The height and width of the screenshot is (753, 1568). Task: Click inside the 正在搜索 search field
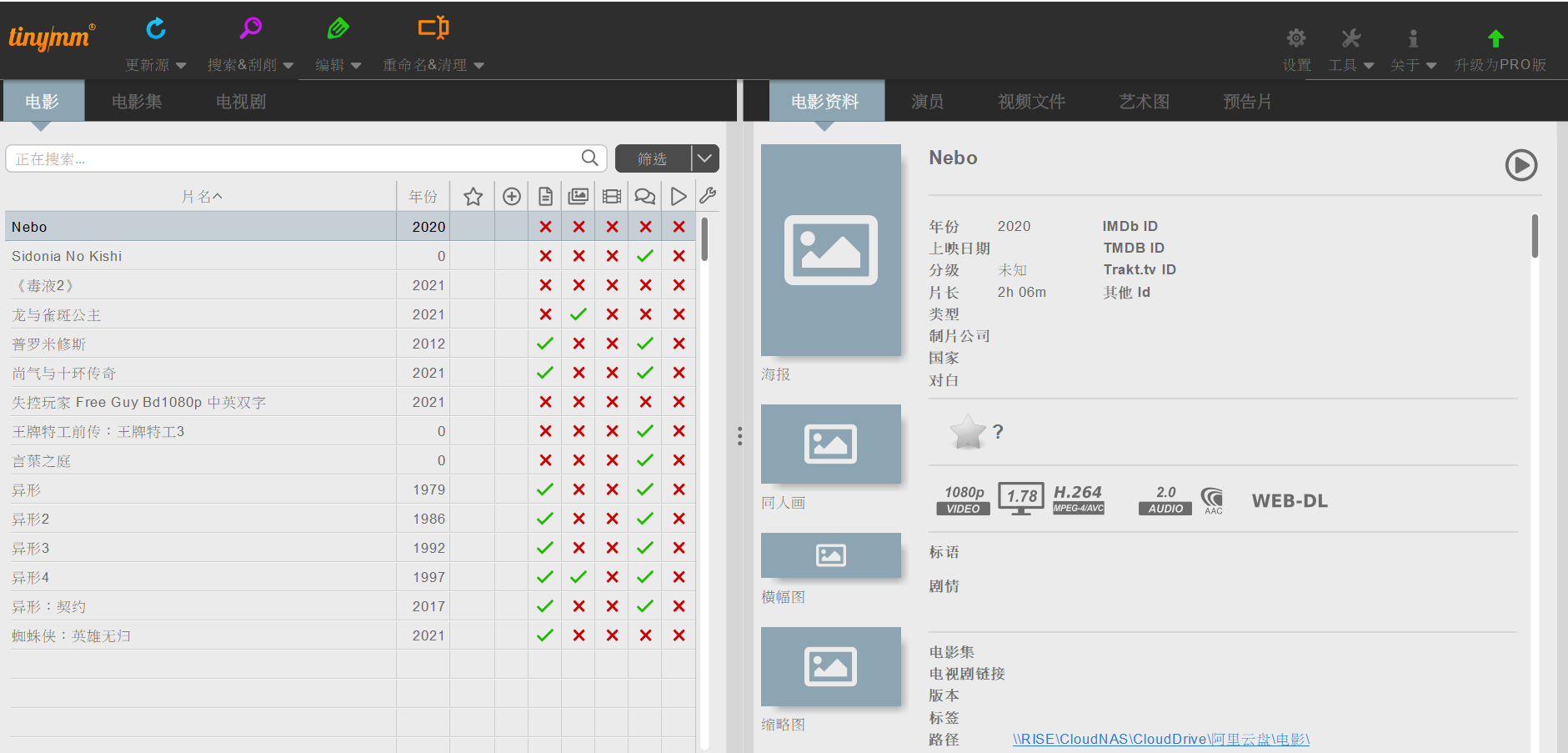pos(292,158)
